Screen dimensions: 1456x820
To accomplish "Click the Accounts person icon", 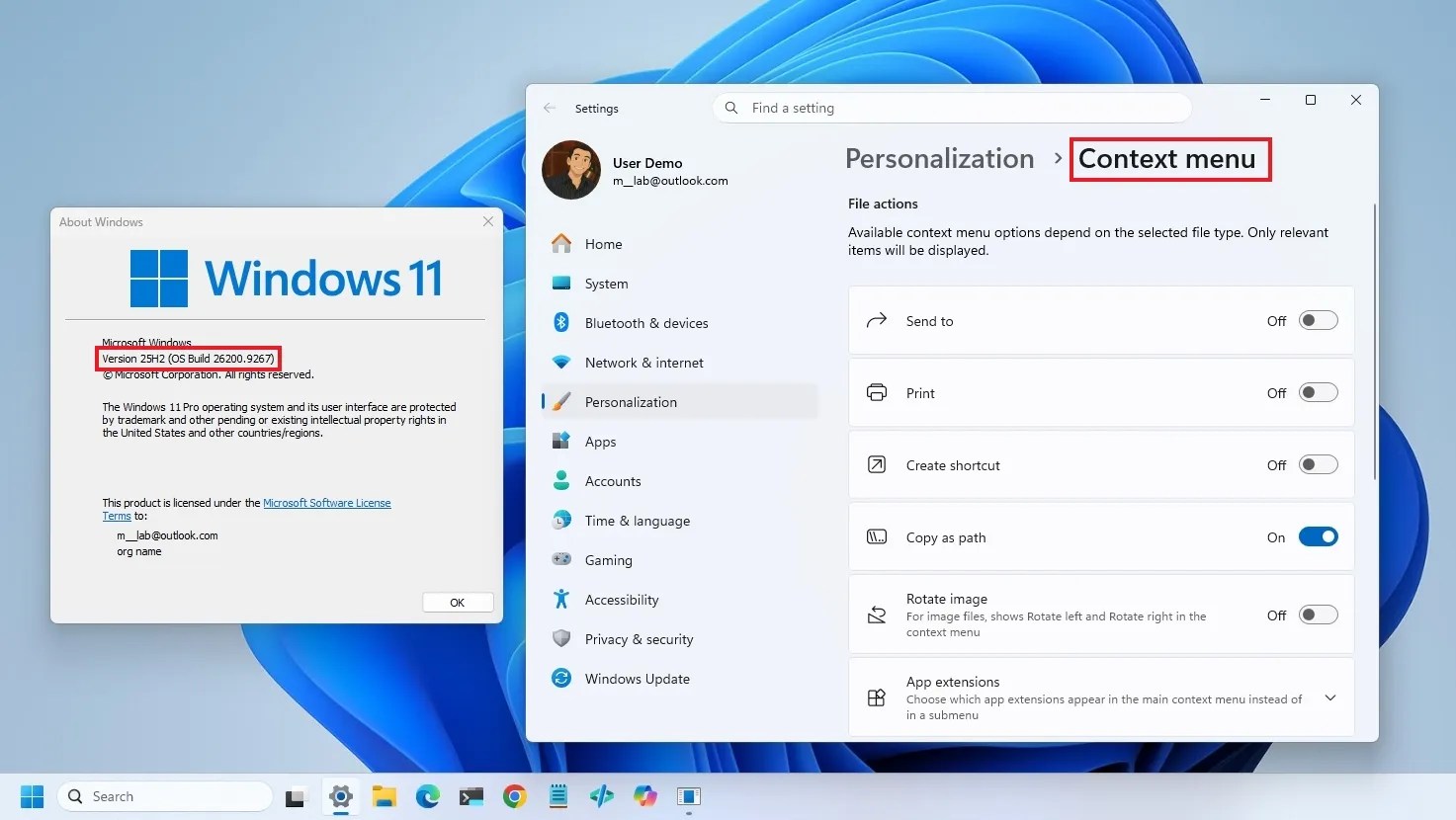I will (x=561, y=481).
